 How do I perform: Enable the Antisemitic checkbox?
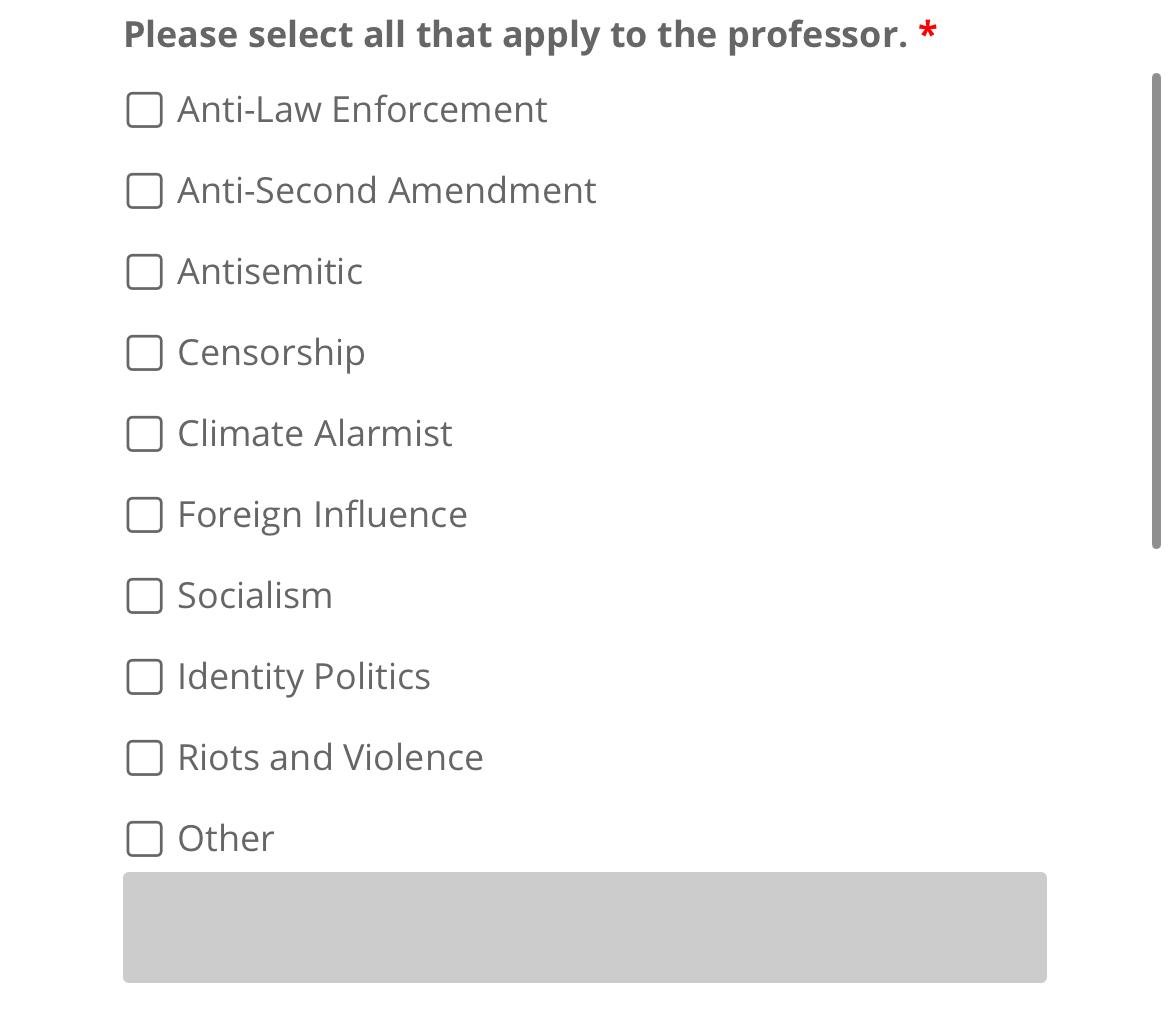[144, 271]
